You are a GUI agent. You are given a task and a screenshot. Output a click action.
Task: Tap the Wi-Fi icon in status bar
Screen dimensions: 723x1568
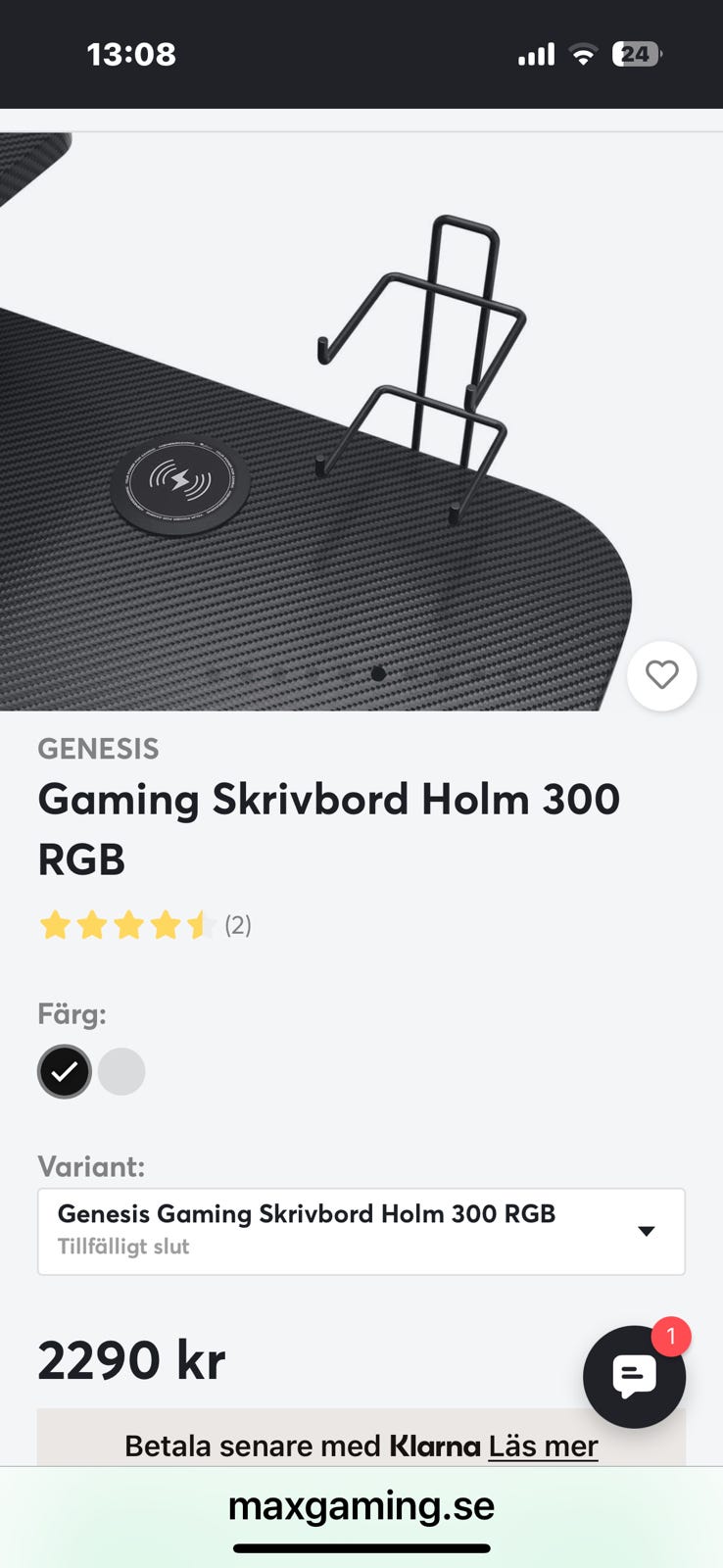[x=583, y=54]
